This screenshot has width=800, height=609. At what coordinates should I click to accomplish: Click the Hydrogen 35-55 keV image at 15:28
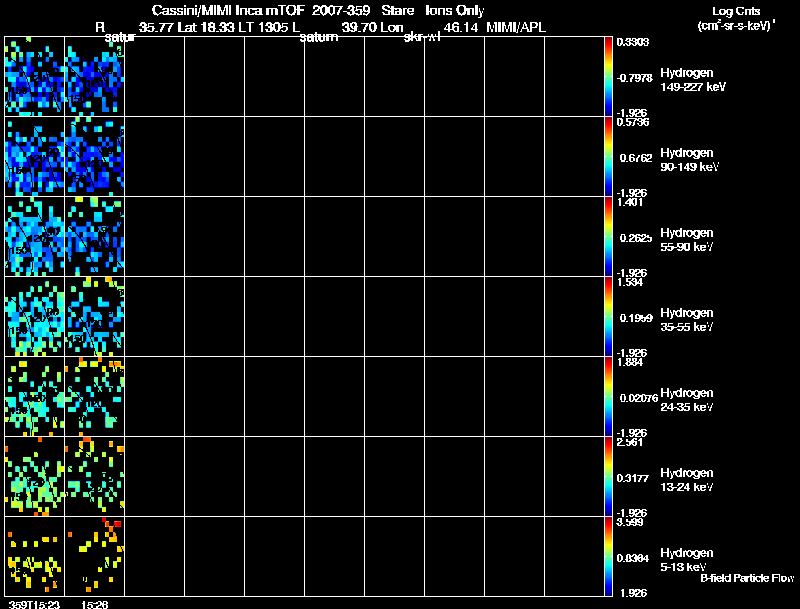pyautogui.click(x=94, y=317)
